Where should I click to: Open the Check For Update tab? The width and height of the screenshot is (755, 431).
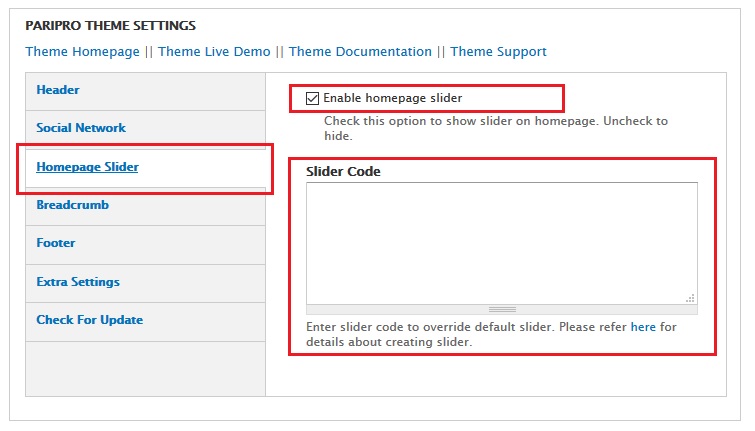pos(89,320)
